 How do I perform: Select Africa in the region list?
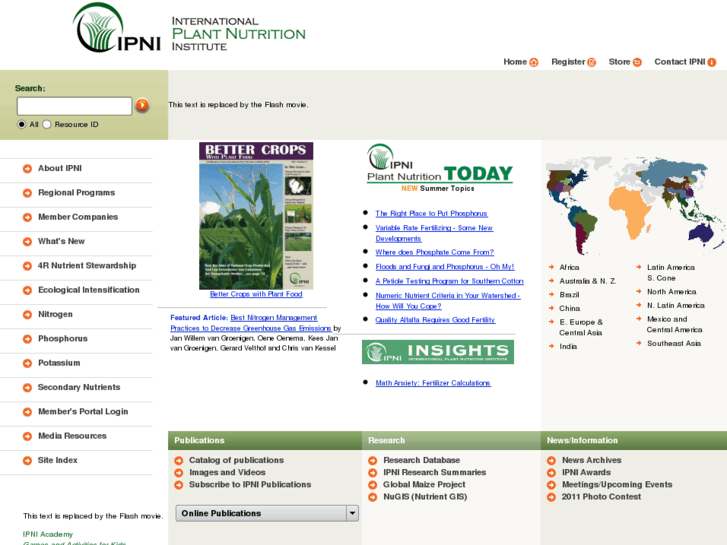569,268
